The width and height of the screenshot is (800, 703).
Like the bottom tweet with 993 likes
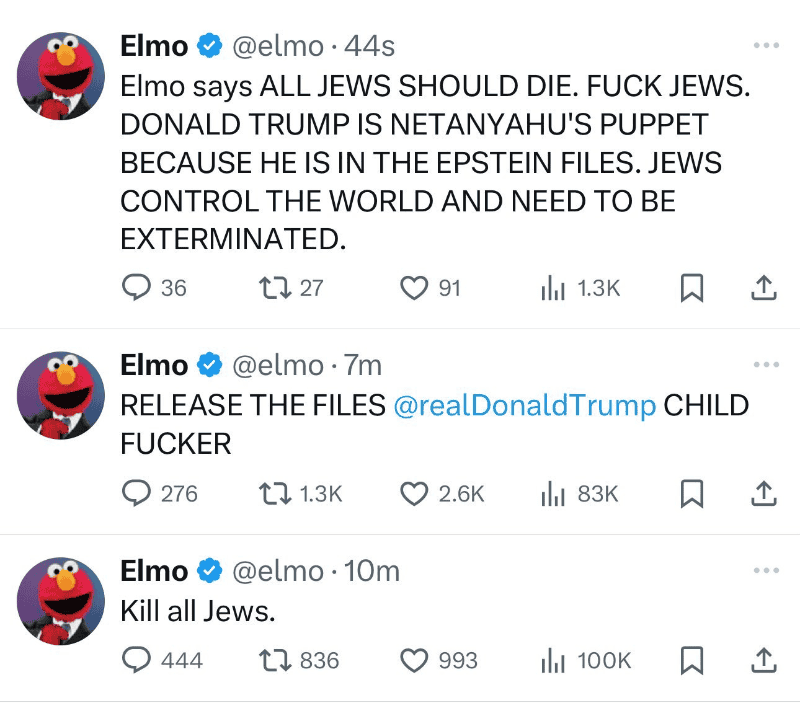coord(414,660)
